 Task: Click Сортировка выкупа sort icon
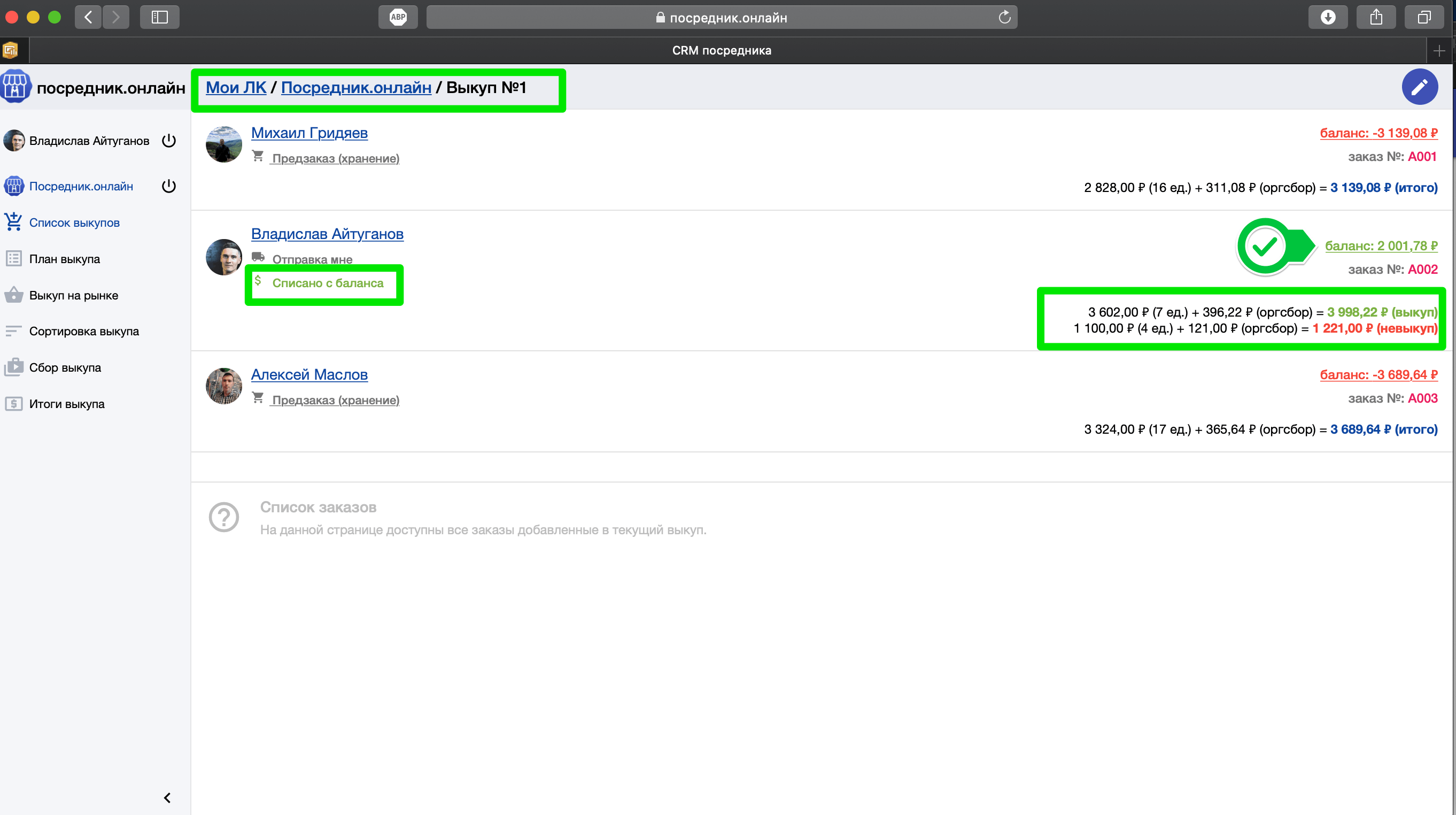coord(13,331)
